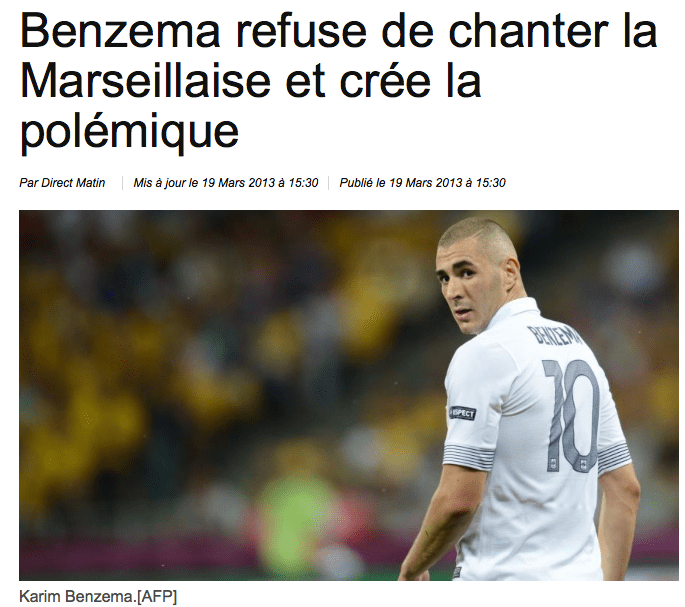Viewport: 685px width, 607px height.
Task: Click the "Karim Benzema." photo caption
Action: (x=78, y=596)
